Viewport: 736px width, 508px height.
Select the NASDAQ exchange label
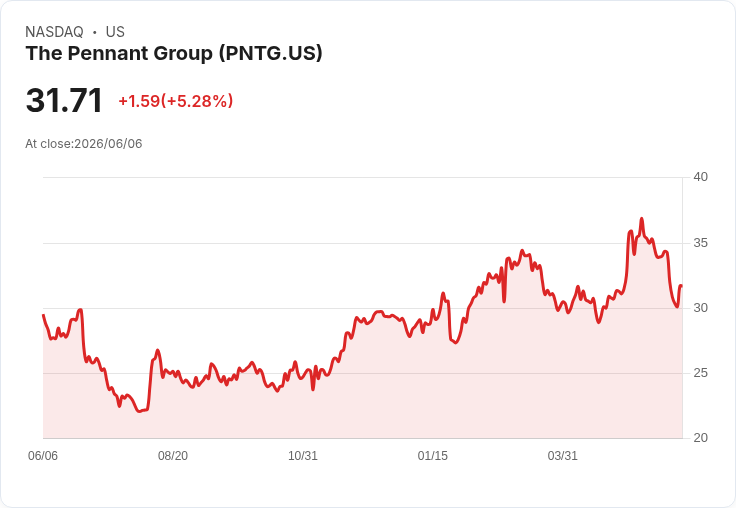pos(54,32)
